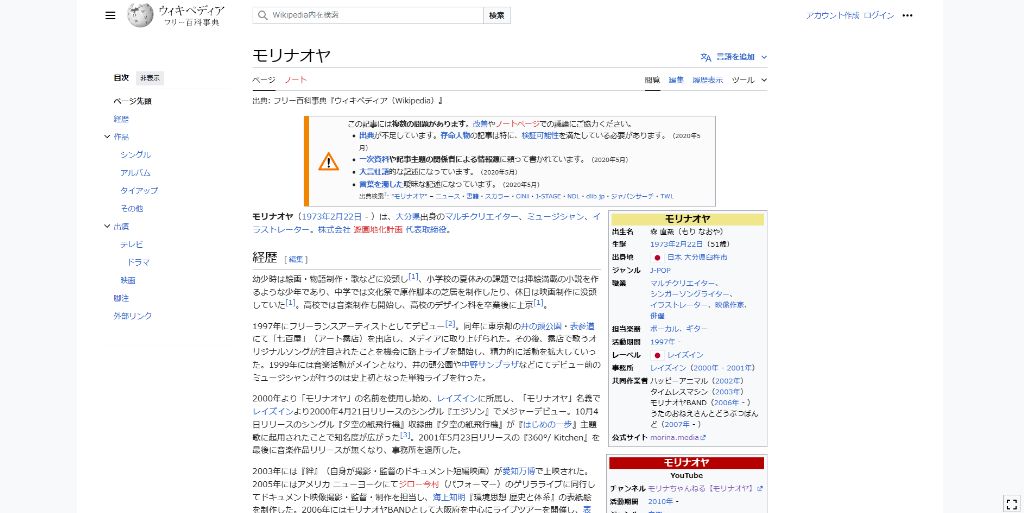Screen dimensions: 1024x513
Task: Open YouTube channel モリナちゃんねる link
Action: (x=701, y=488)
